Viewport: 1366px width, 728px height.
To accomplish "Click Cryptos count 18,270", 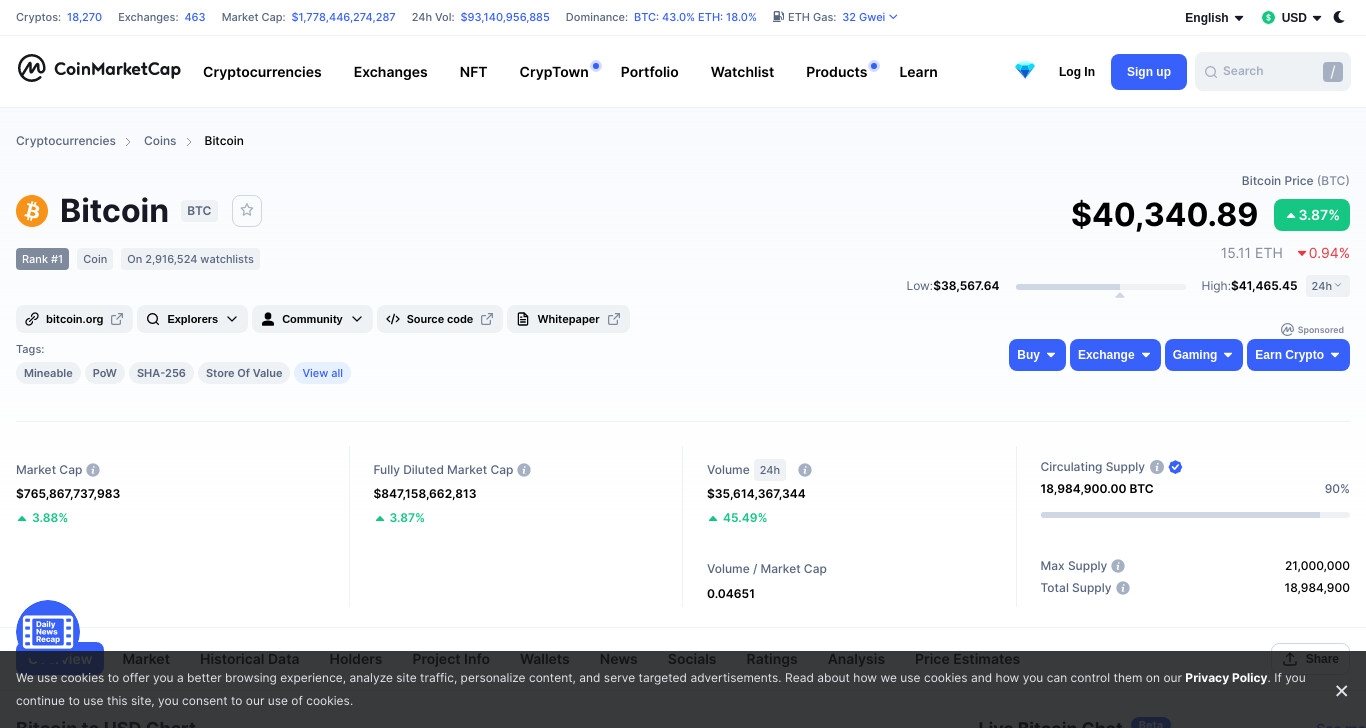I will click(x=84, y=17).
